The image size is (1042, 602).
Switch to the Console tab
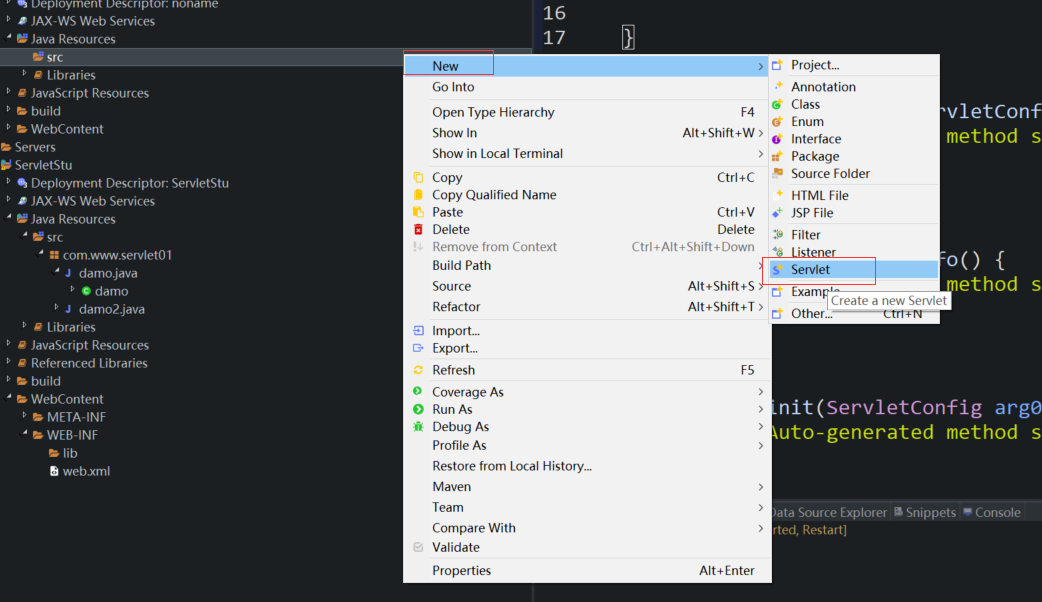coord(991,512)
